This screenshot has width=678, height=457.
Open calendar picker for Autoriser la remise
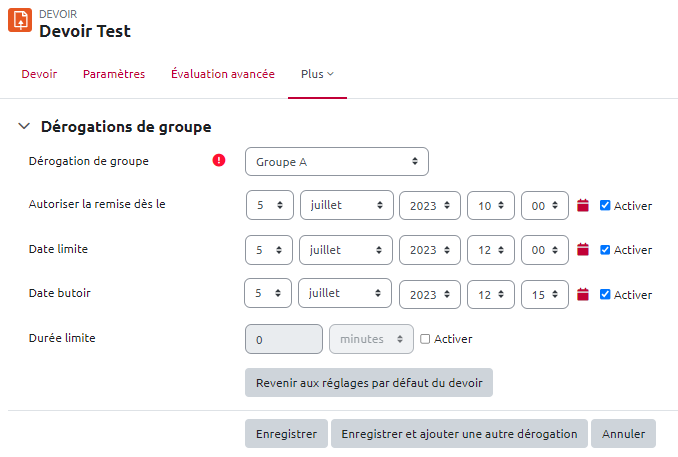[x=584, y=206]
